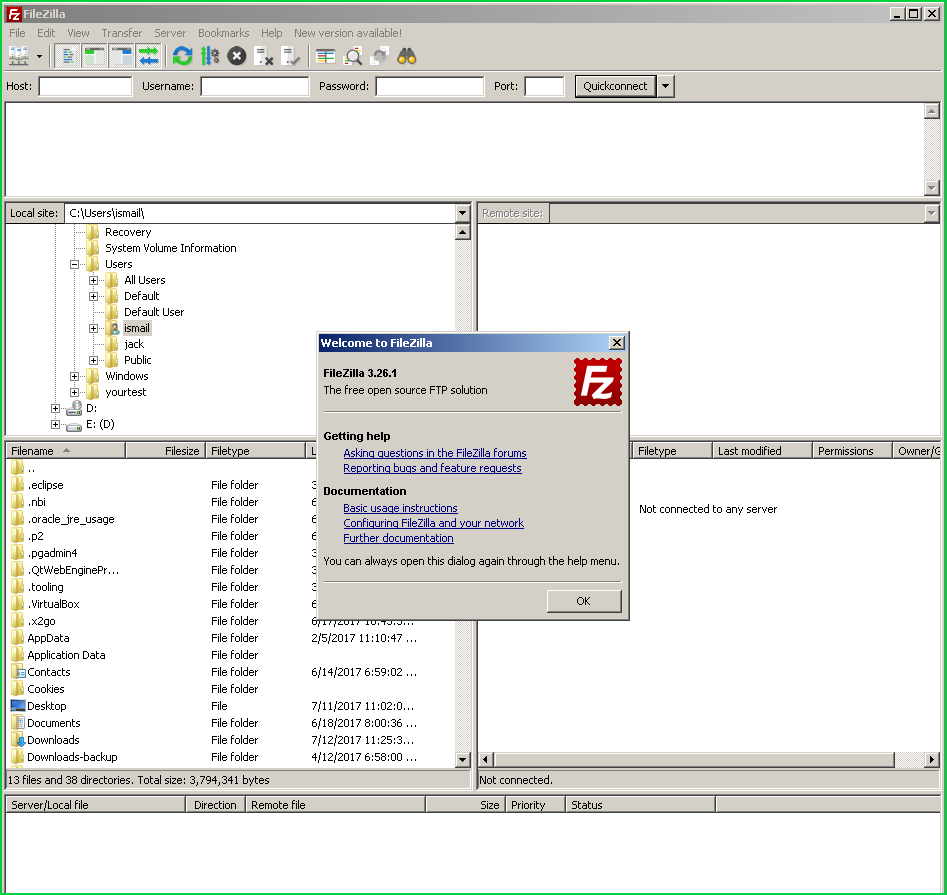Click Configuring FileZilla and your network link
Viewport: 947px width, 895px height.
point(434,523)
